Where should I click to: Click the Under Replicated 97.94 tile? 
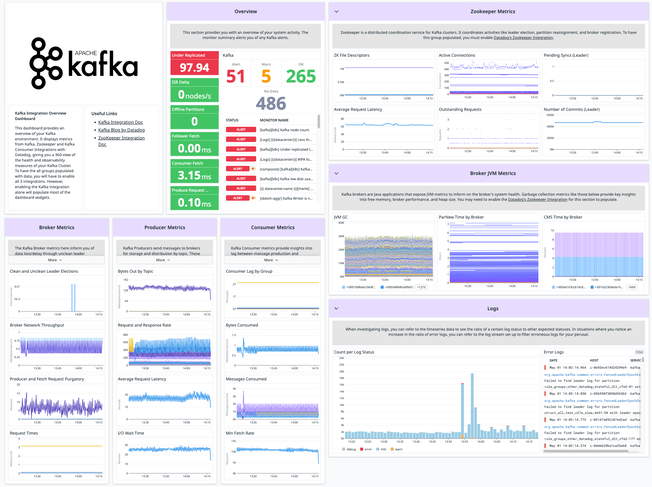pyautogui.click(x=191, y=64)
